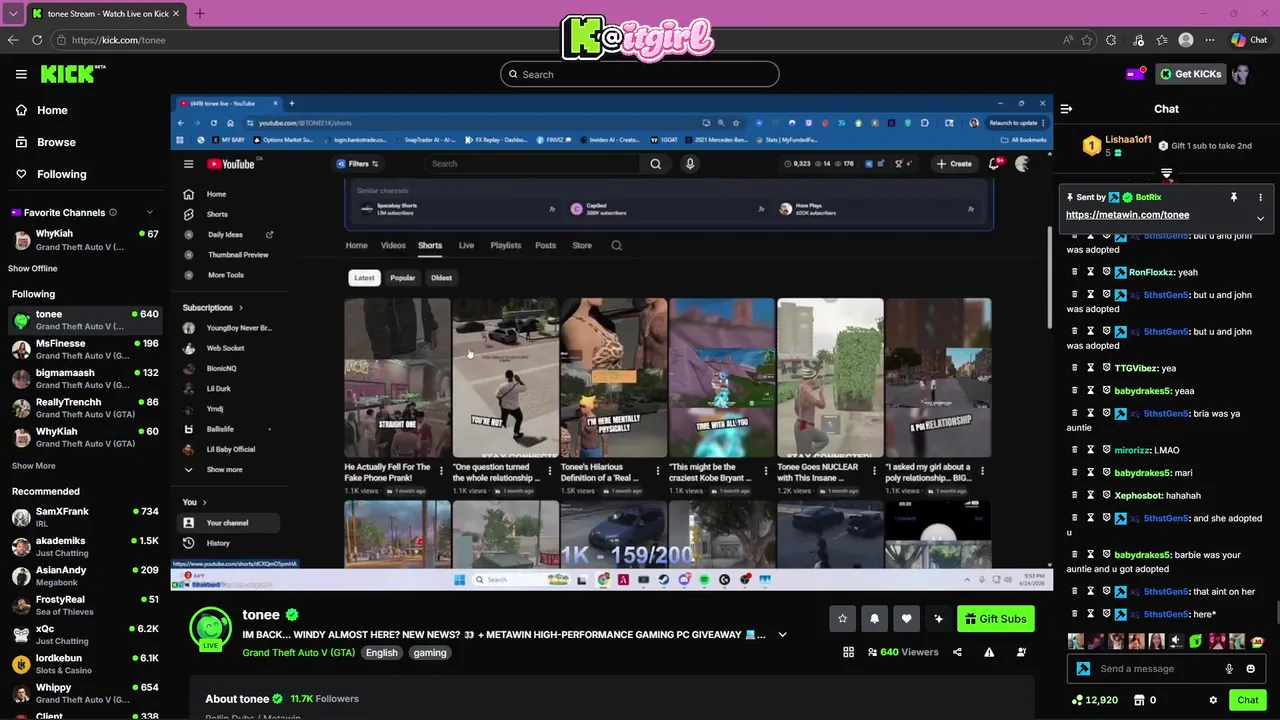
Task: Open Edge tab actions dropdown
Action: [13, 13]
